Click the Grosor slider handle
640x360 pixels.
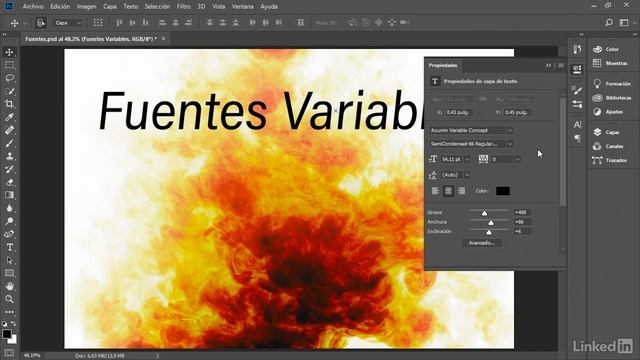click(x=484, y=213)
